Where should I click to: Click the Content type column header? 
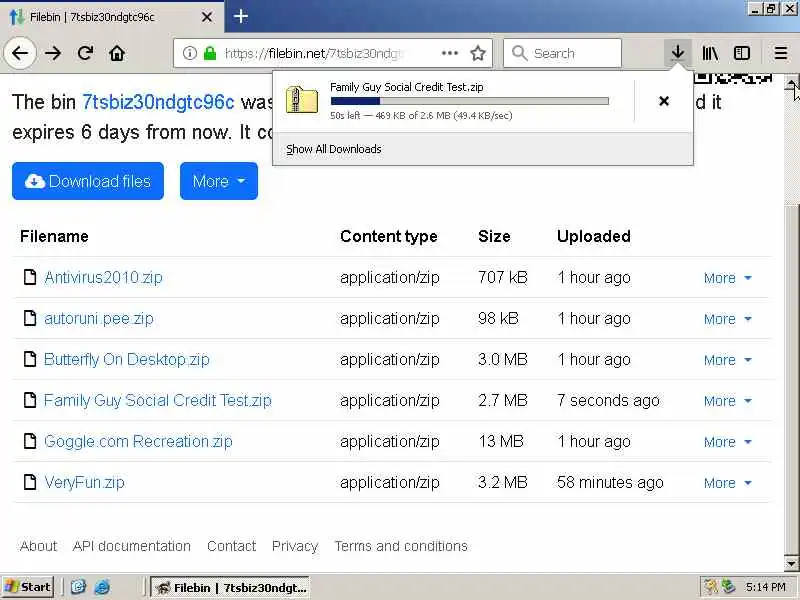(x=389, y=236)
